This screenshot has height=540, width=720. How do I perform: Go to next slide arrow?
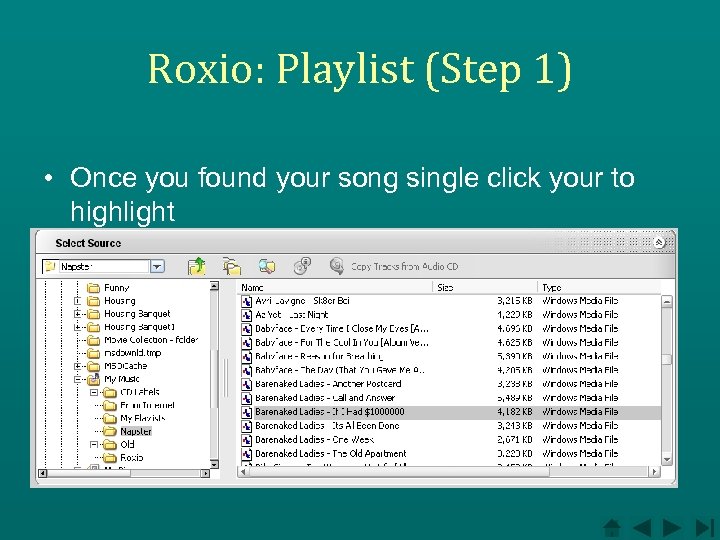pos(671,528)
